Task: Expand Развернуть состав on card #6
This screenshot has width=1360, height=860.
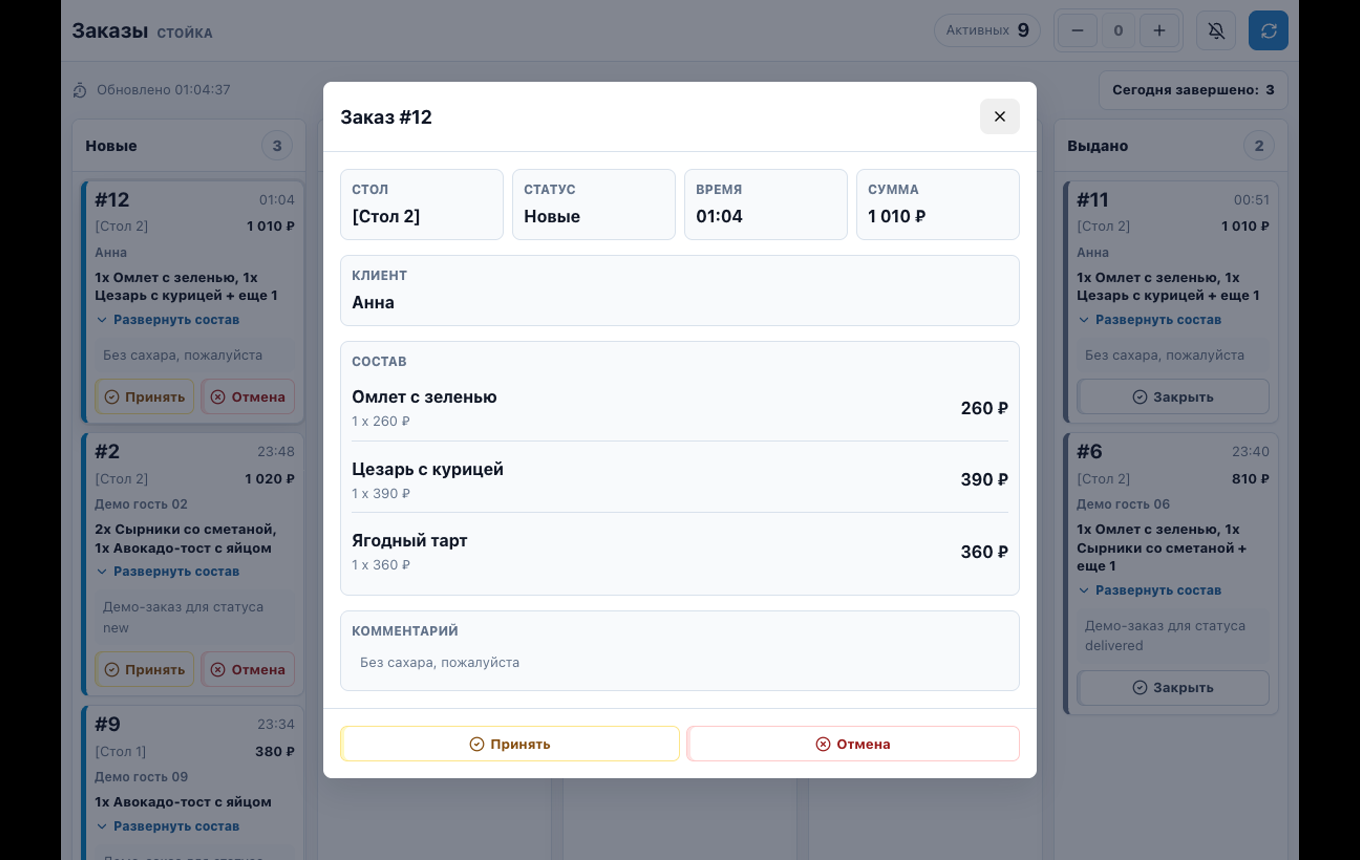Action: [x=1150, y=591]
